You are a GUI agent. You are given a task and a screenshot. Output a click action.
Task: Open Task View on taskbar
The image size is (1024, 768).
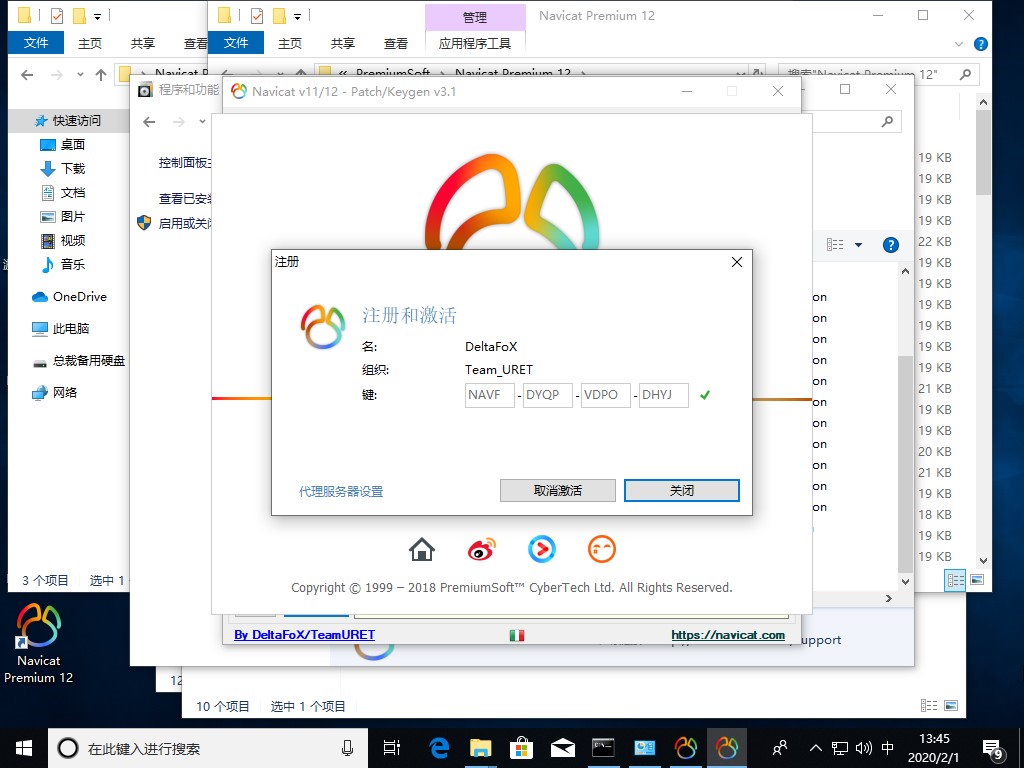pos(392,748)
